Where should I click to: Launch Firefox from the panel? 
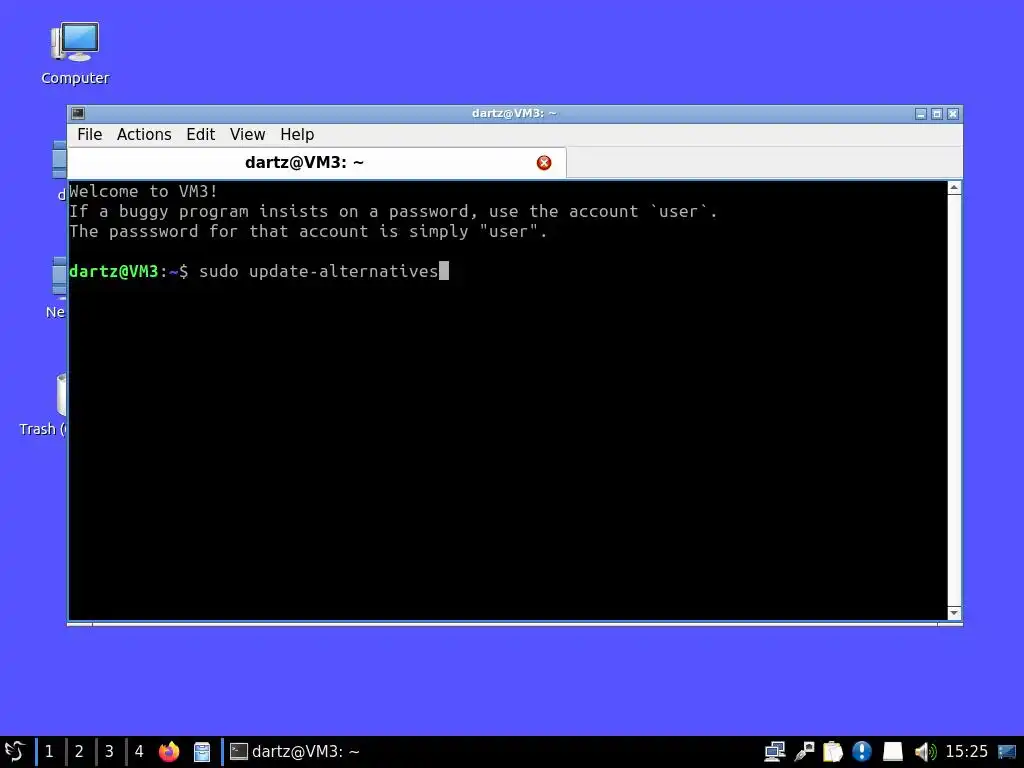(169, 752)
